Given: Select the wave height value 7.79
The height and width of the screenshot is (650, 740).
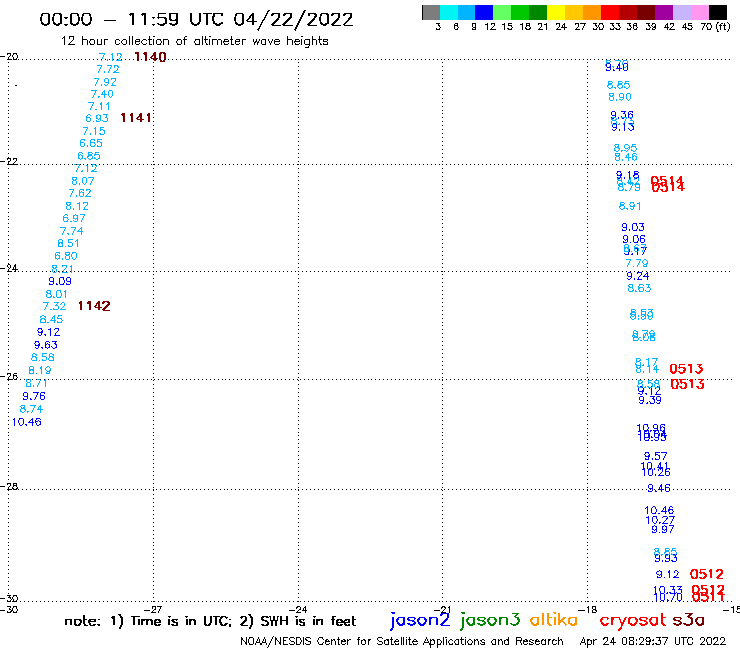Looking at the screenshot, I should 637,263.
